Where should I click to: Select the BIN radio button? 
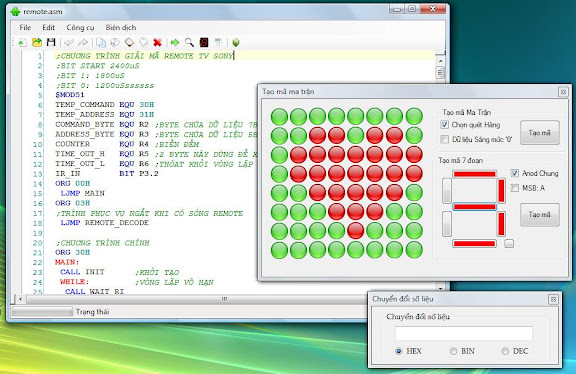click(454, 351)
